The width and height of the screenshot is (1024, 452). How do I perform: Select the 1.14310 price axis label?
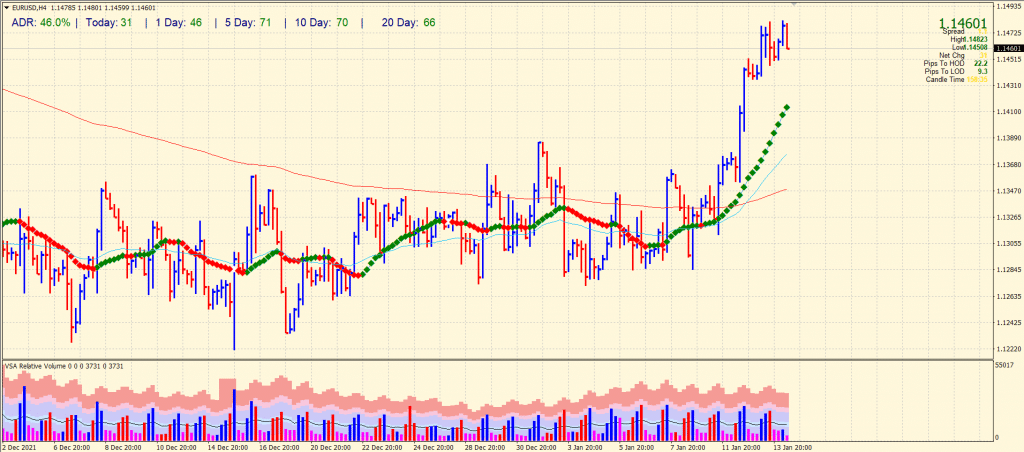point(1008,85)
